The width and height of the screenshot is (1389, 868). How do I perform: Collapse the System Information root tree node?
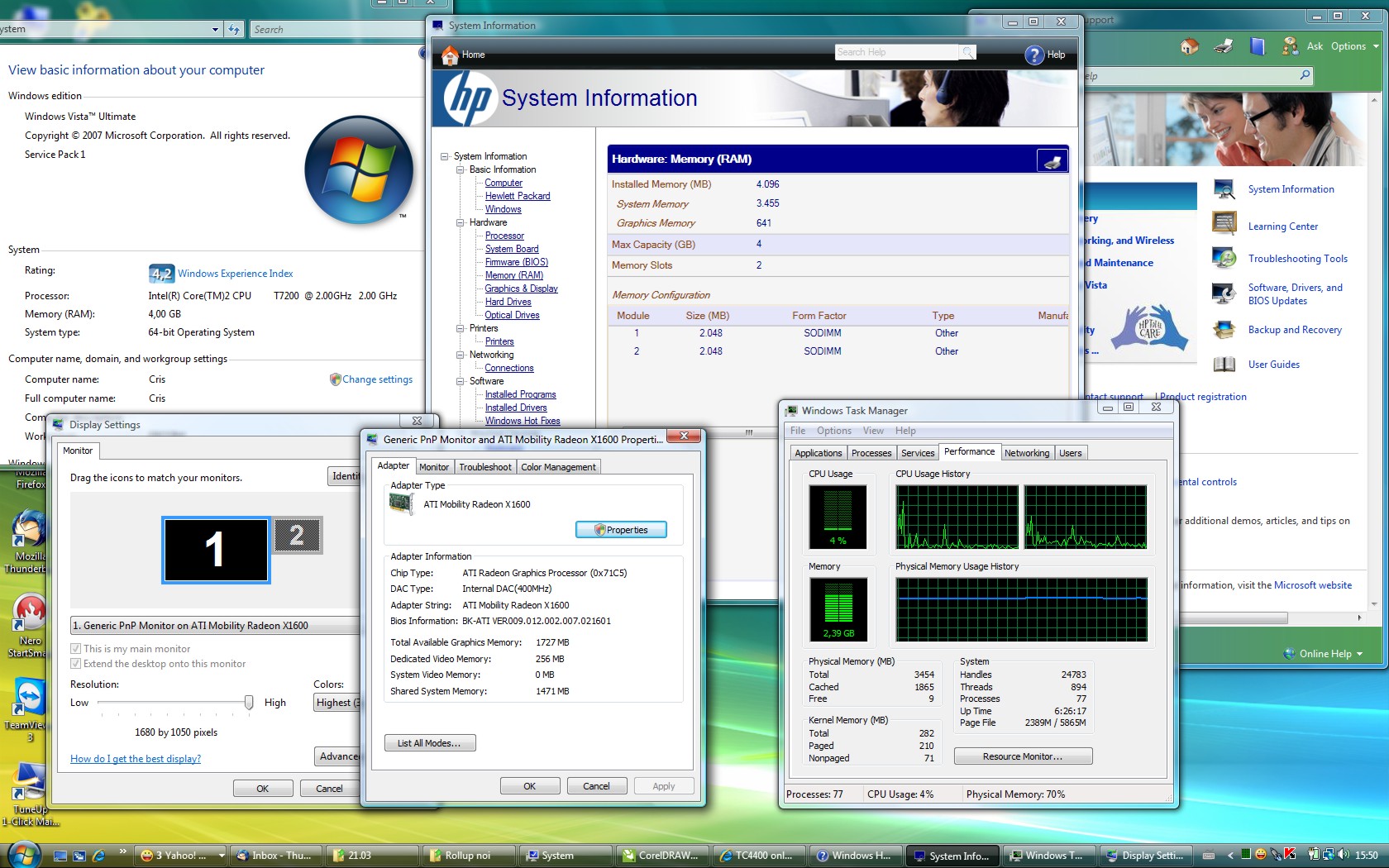[x=445, y=156]
